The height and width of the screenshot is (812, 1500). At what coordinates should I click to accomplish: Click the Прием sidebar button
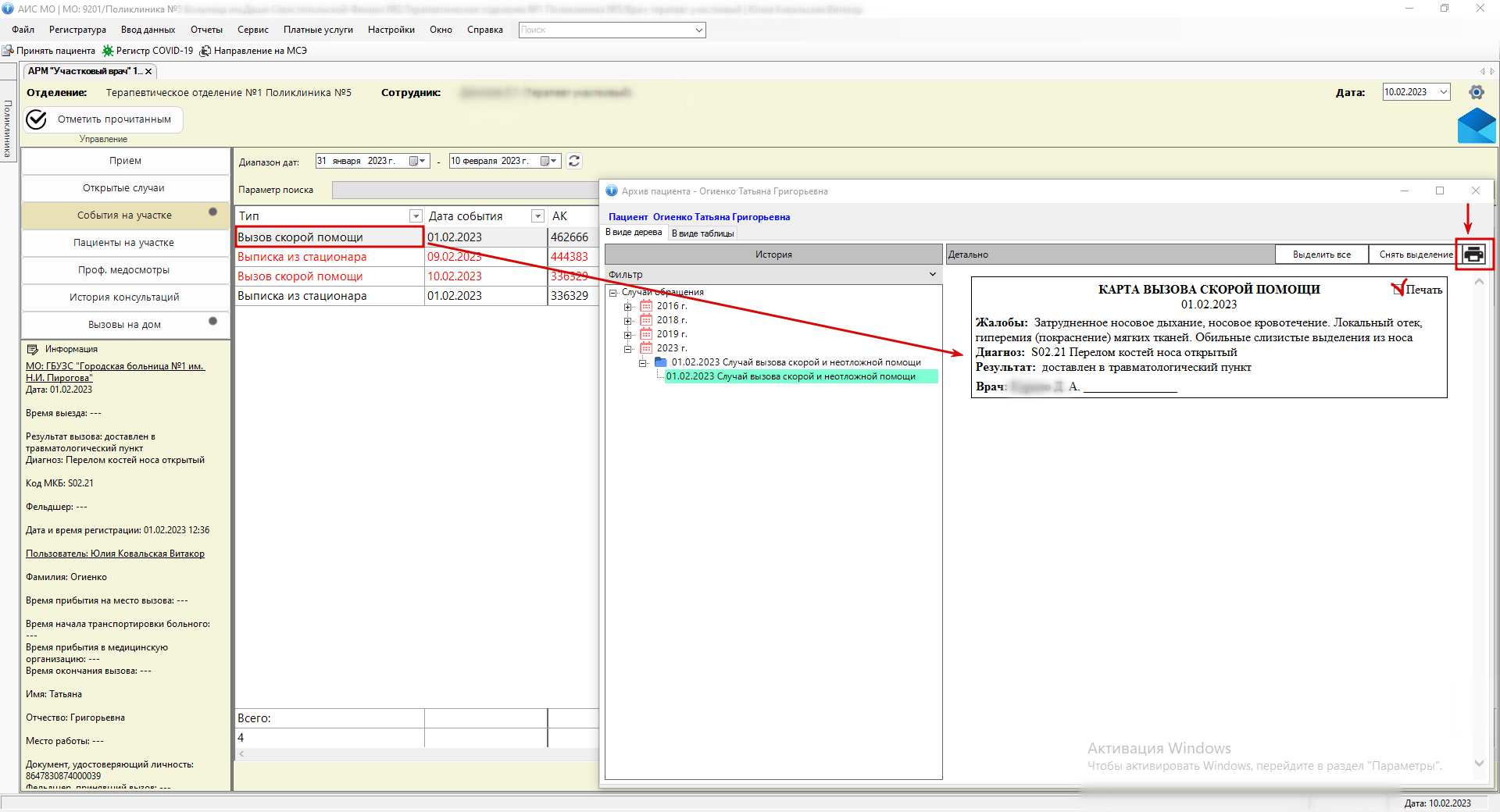[125, 161]
